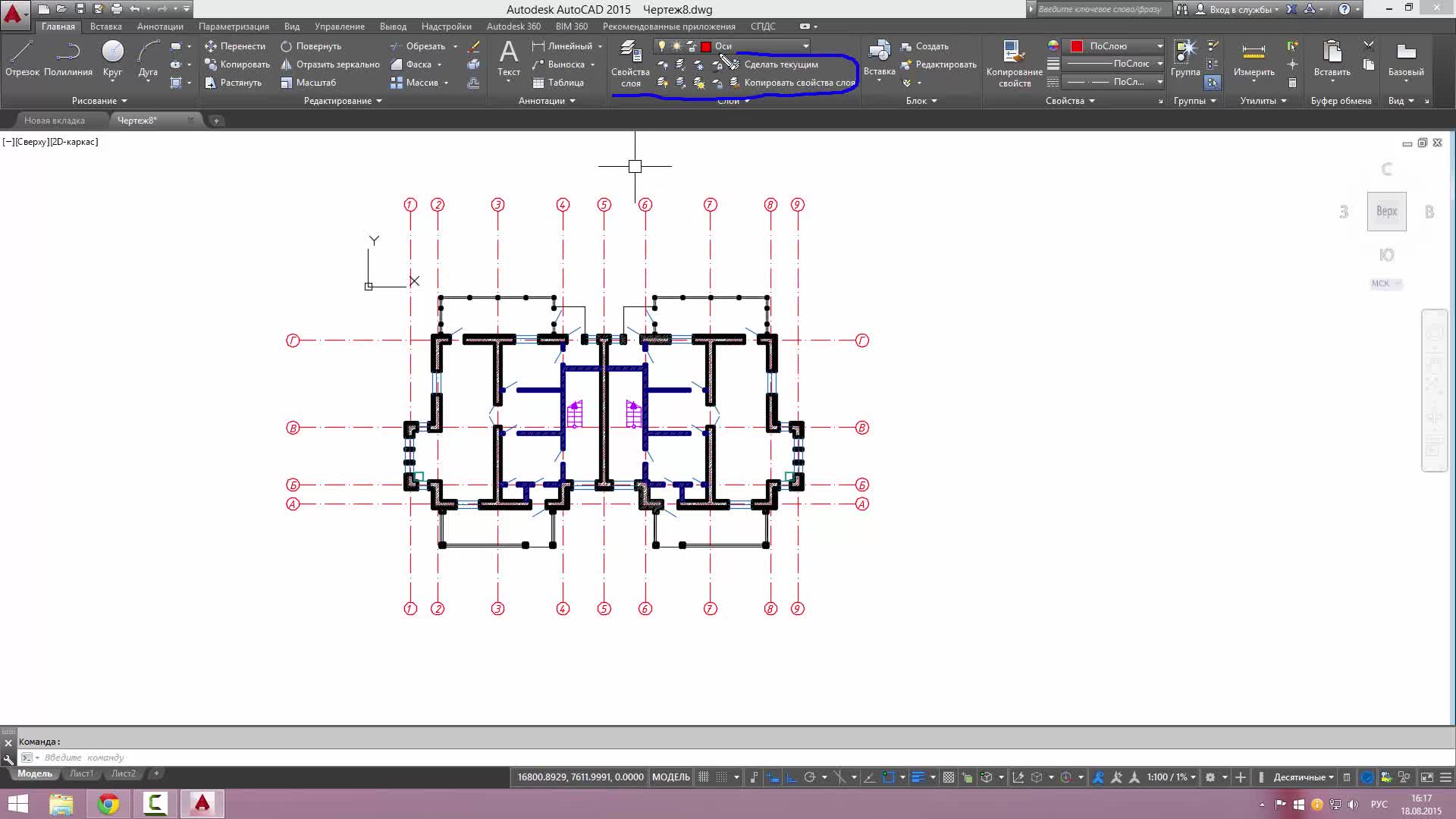Viewport: 1456px width, 819px height.
Task: Toggle dynamic input in status bar
Action: click(773, 777)
